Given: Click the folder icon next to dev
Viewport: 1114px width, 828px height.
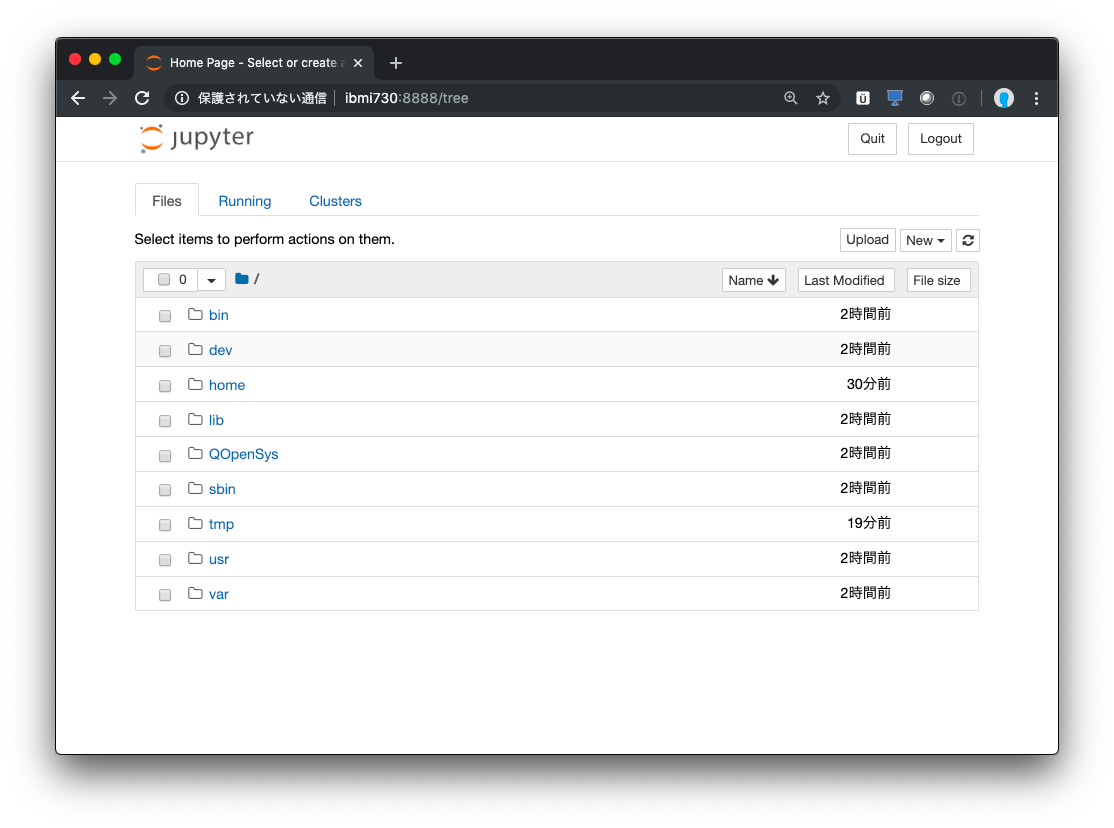Looking at the screenshot, I should [195, 349].
